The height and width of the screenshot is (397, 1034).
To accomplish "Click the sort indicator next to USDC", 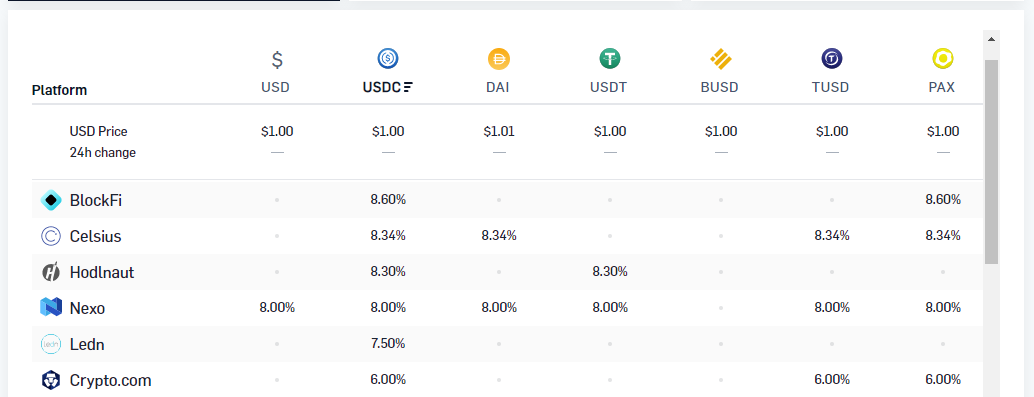I will click(408, 87).
